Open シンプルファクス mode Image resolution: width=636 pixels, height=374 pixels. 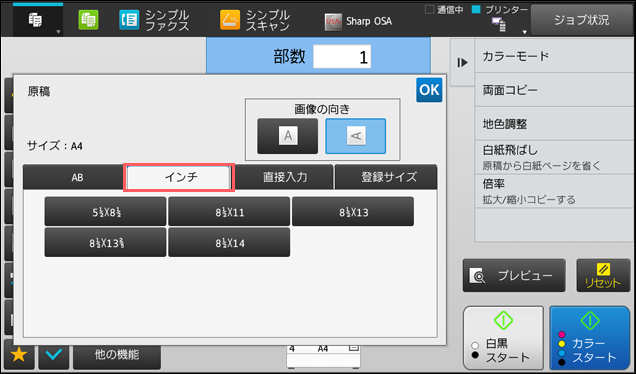pos(155,20)
